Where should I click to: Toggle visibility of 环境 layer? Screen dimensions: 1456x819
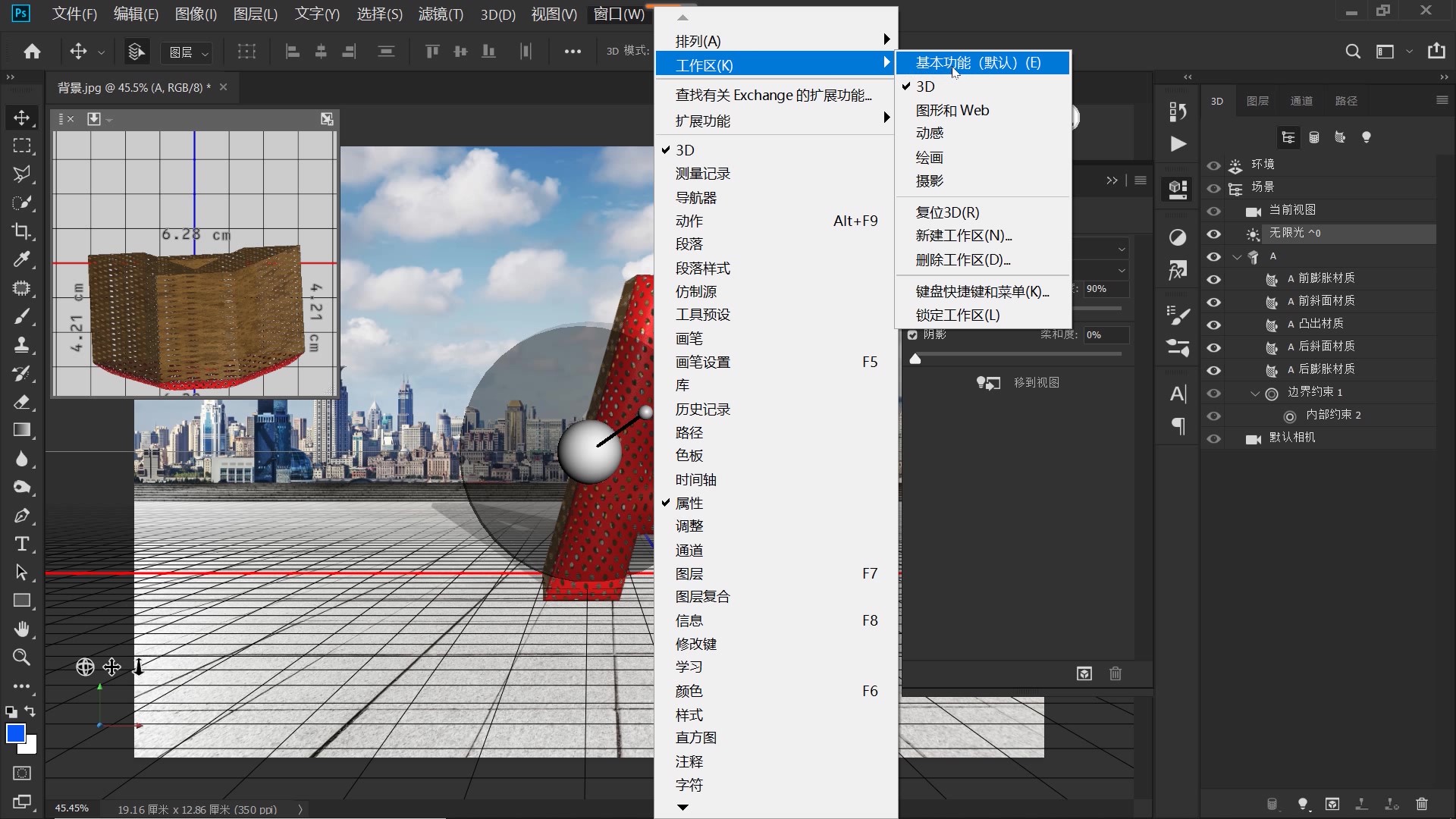tap(1214, 163)
